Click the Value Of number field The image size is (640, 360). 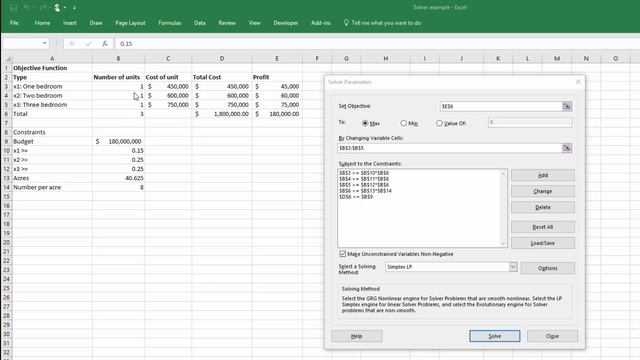[530, 122]
